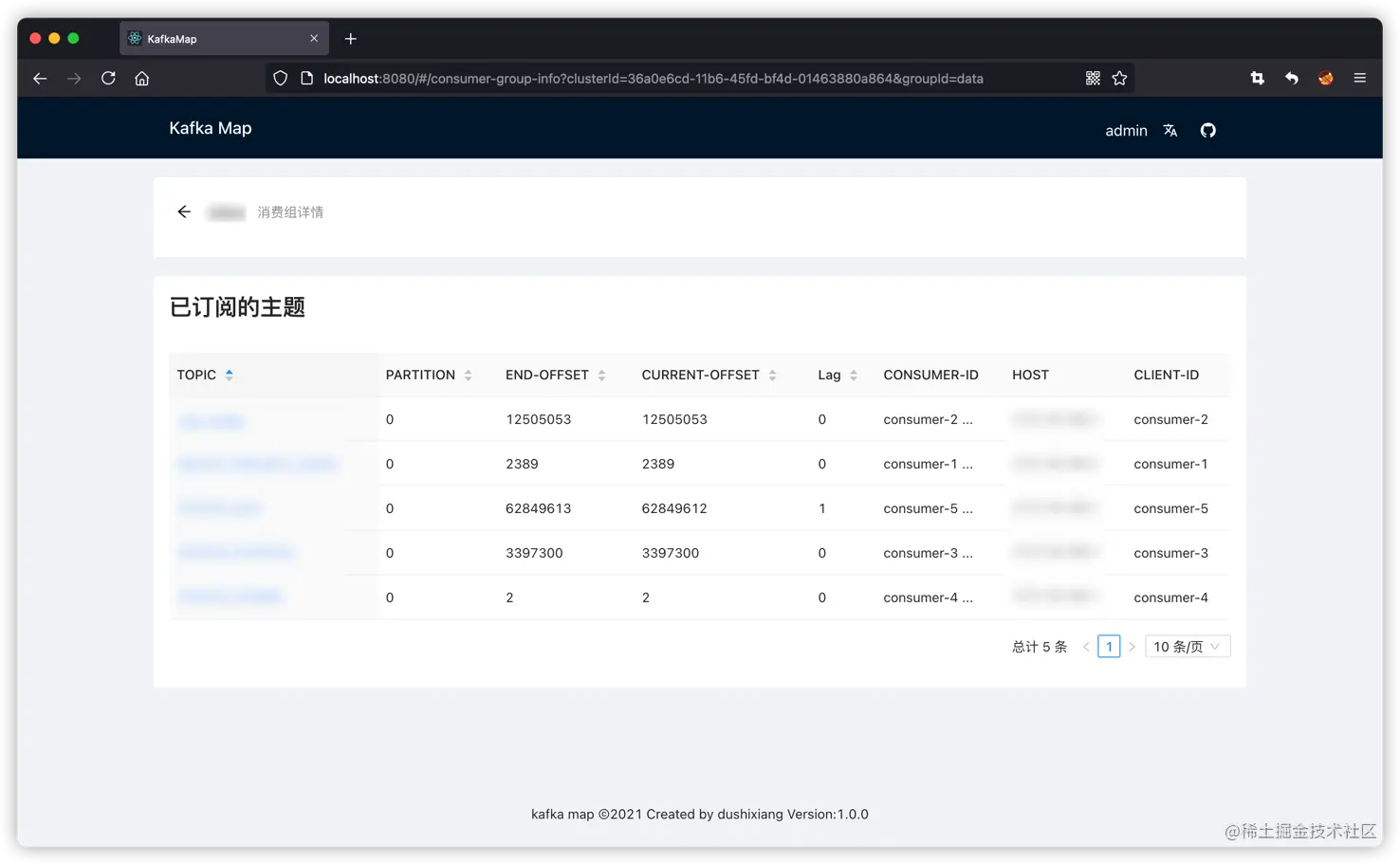
Task: Click consumer-id cell 'consumer-5 ...'
Action: click(928, 508)
